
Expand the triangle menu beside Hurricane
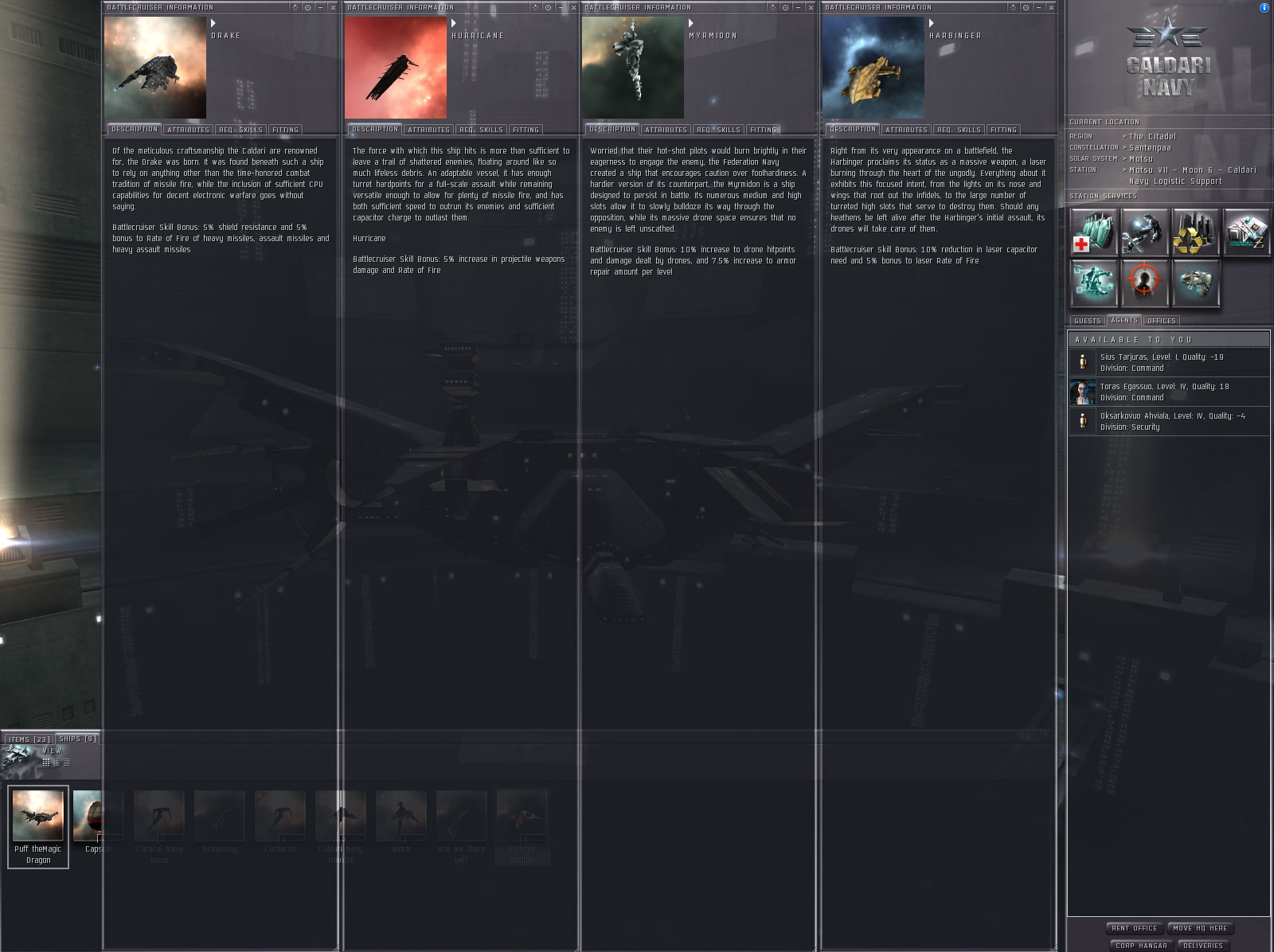pyautogui.click(x=454, y=23)
